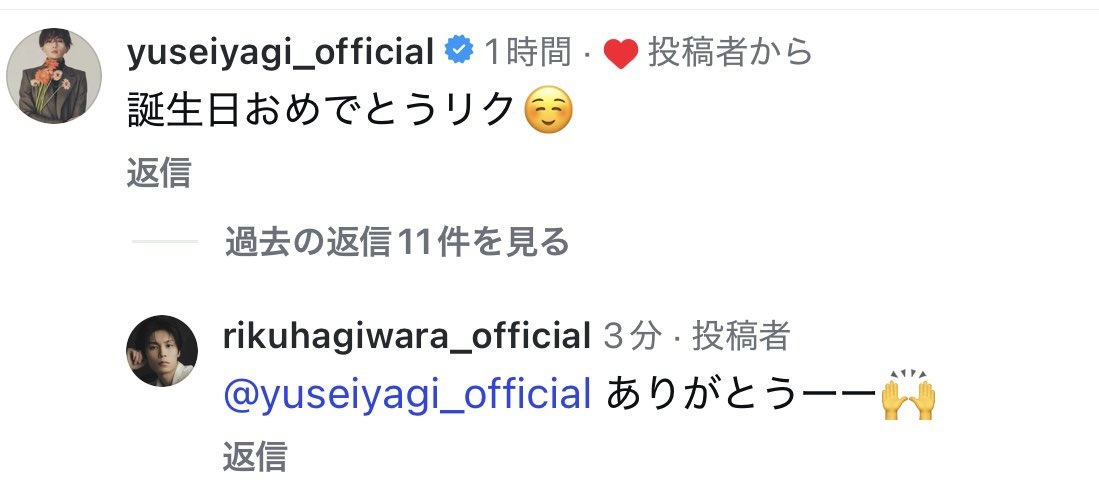Image resolution: width=1099 pixels, height=497 pixels.
Task: Click the "投稿者" author label
Action: pos(741,337)
